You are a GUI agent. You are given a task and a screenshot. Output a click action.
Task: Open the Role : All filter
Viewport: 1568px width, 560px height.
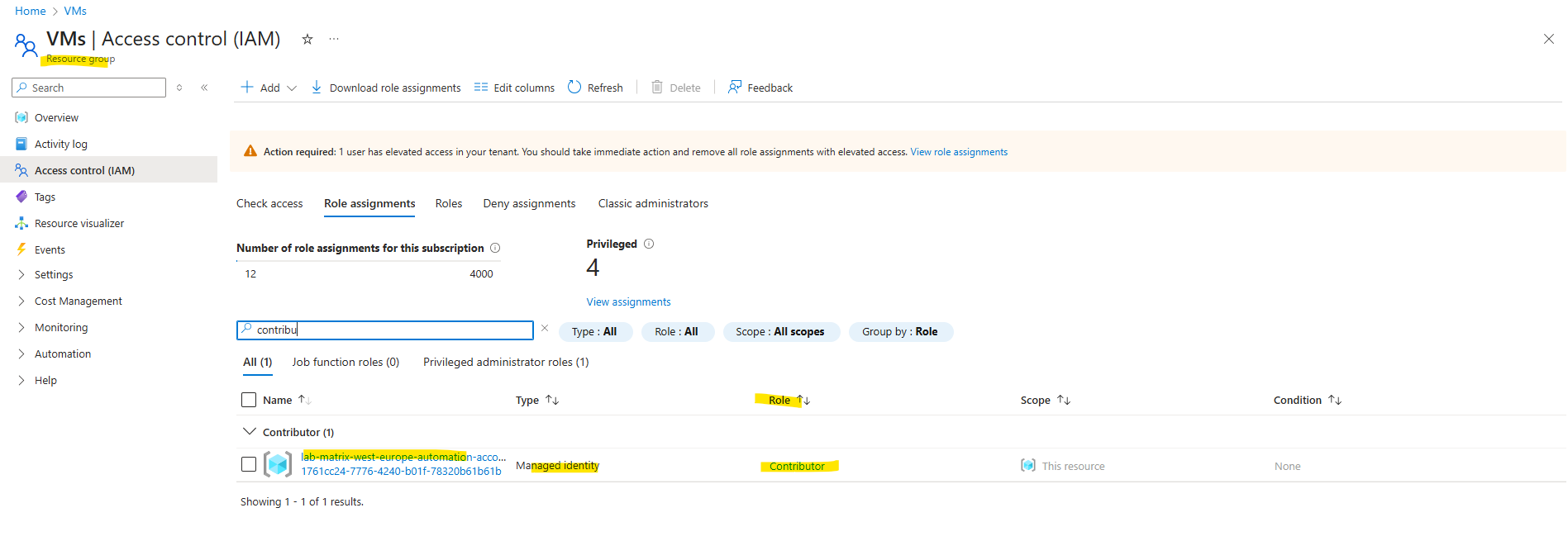(677, 332)
